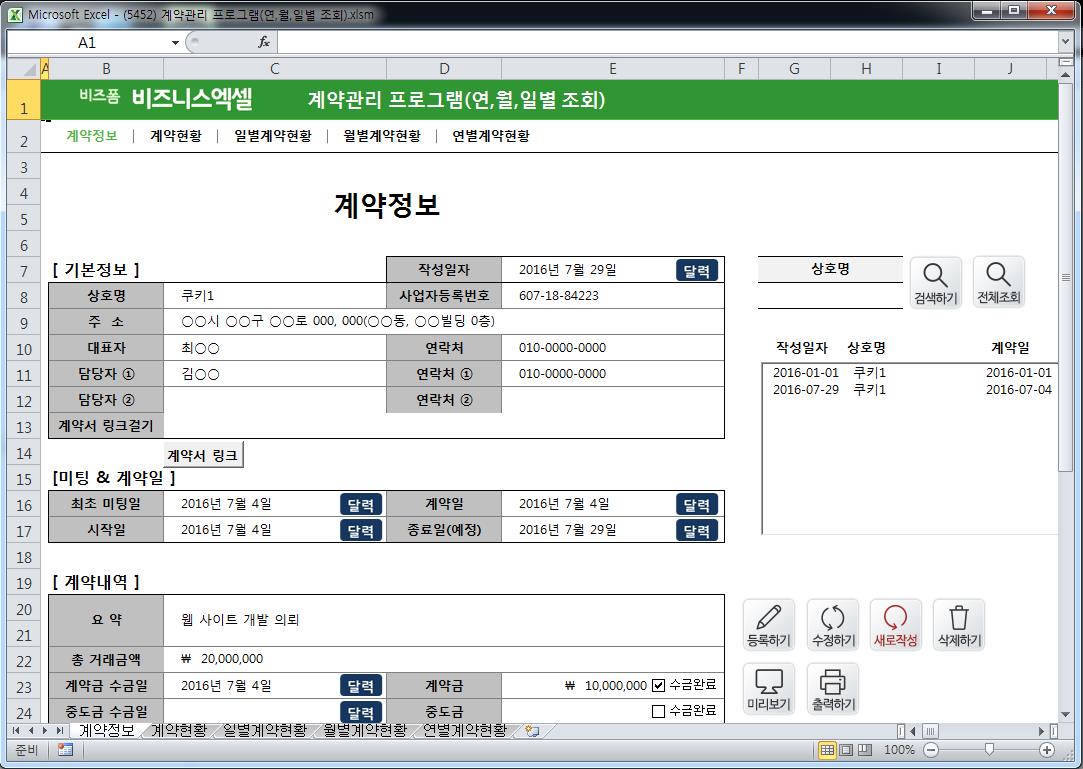Go to the 일별계약현황 navigation link
The width and height of the screenshot is (1083, 769).
(273, 135)
